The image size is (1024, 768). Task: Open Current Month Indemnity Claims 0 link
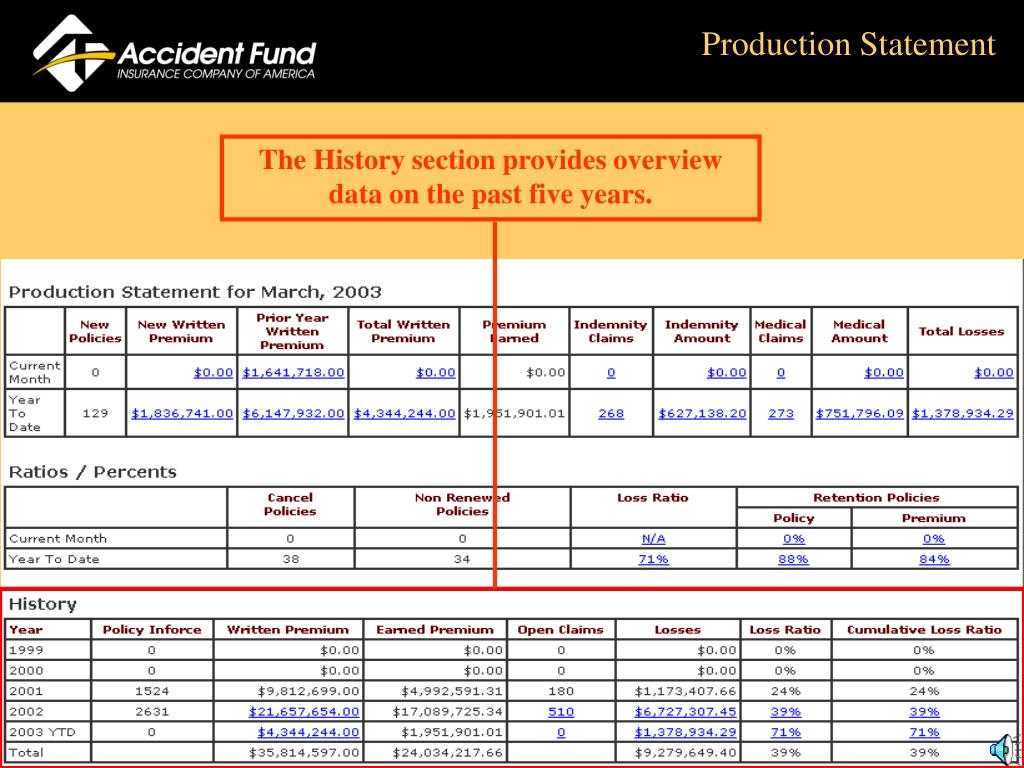tap(611, 373)
